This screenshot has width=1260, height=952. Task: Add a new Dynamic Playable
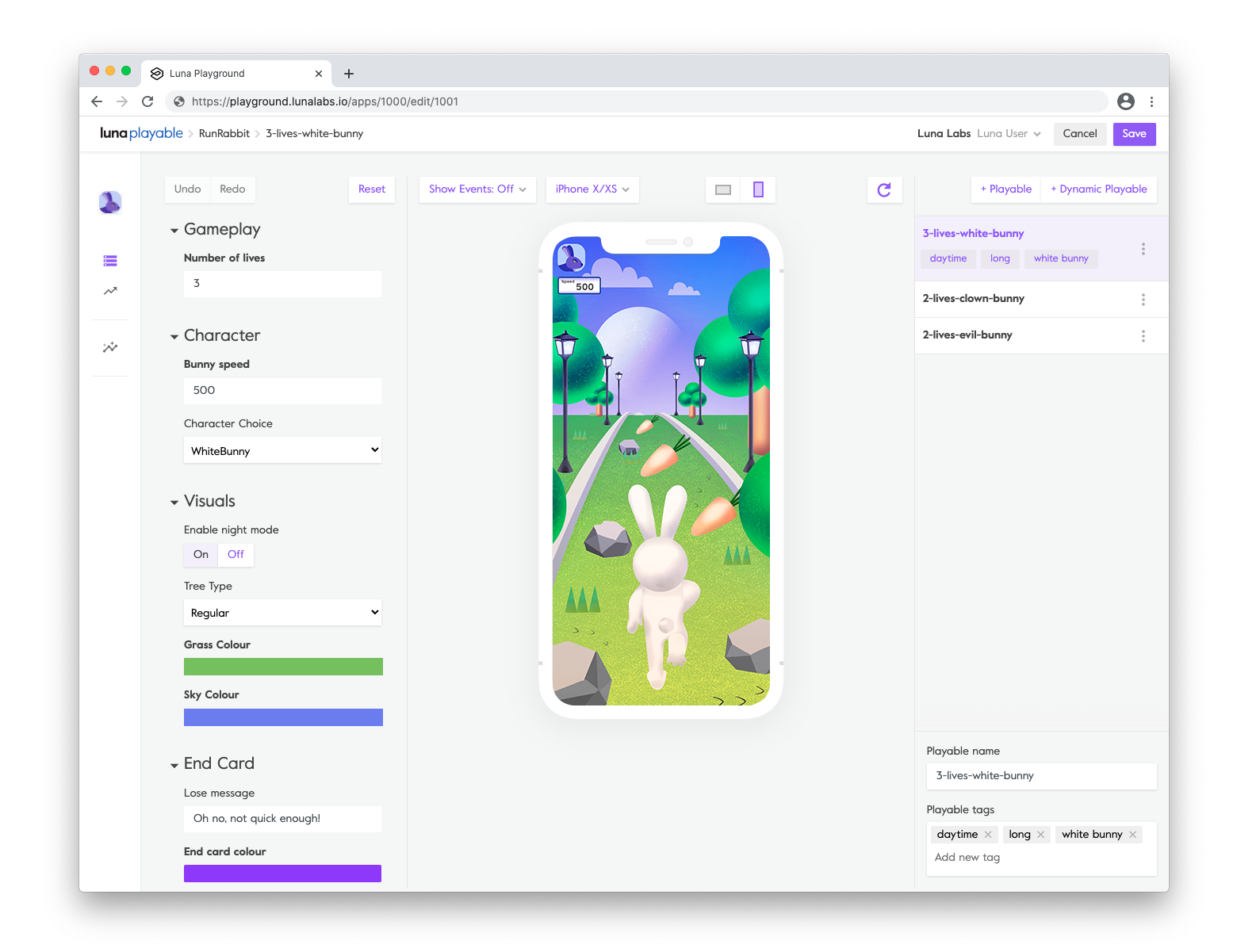1098,189
